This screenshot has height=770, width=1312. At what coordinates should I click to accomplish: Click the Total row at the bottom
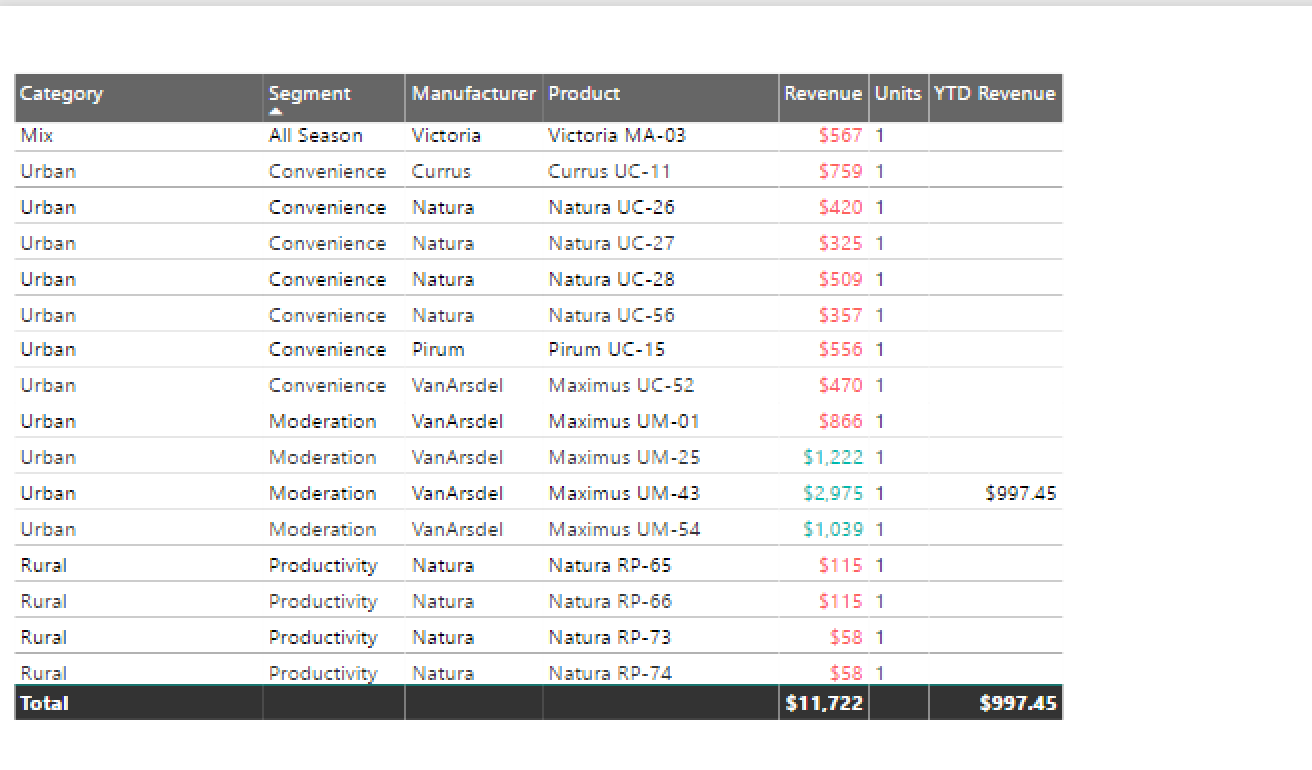click(x=44, y=703)
